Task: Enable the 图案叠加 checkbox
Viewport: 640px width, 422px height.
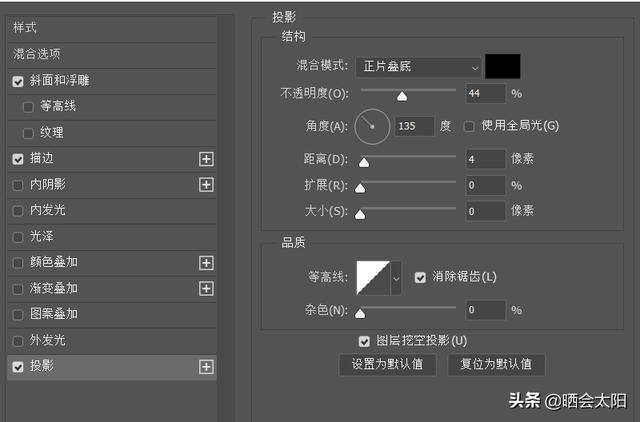Action: 18,315
